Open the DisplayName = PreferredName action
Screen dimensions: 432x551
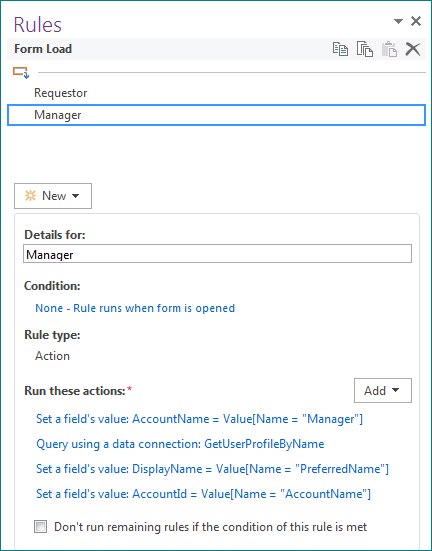point(212,469)
